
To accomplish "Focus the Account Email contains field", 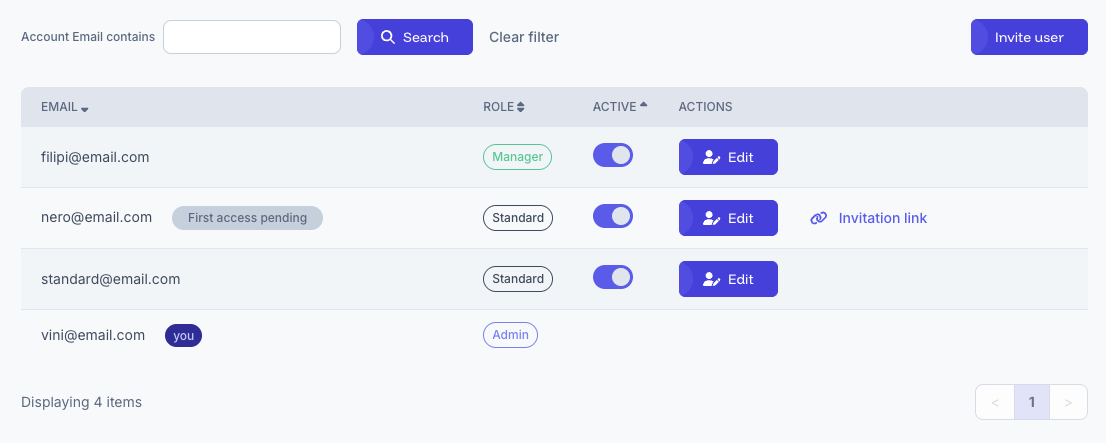I will (x=252, y=37).
